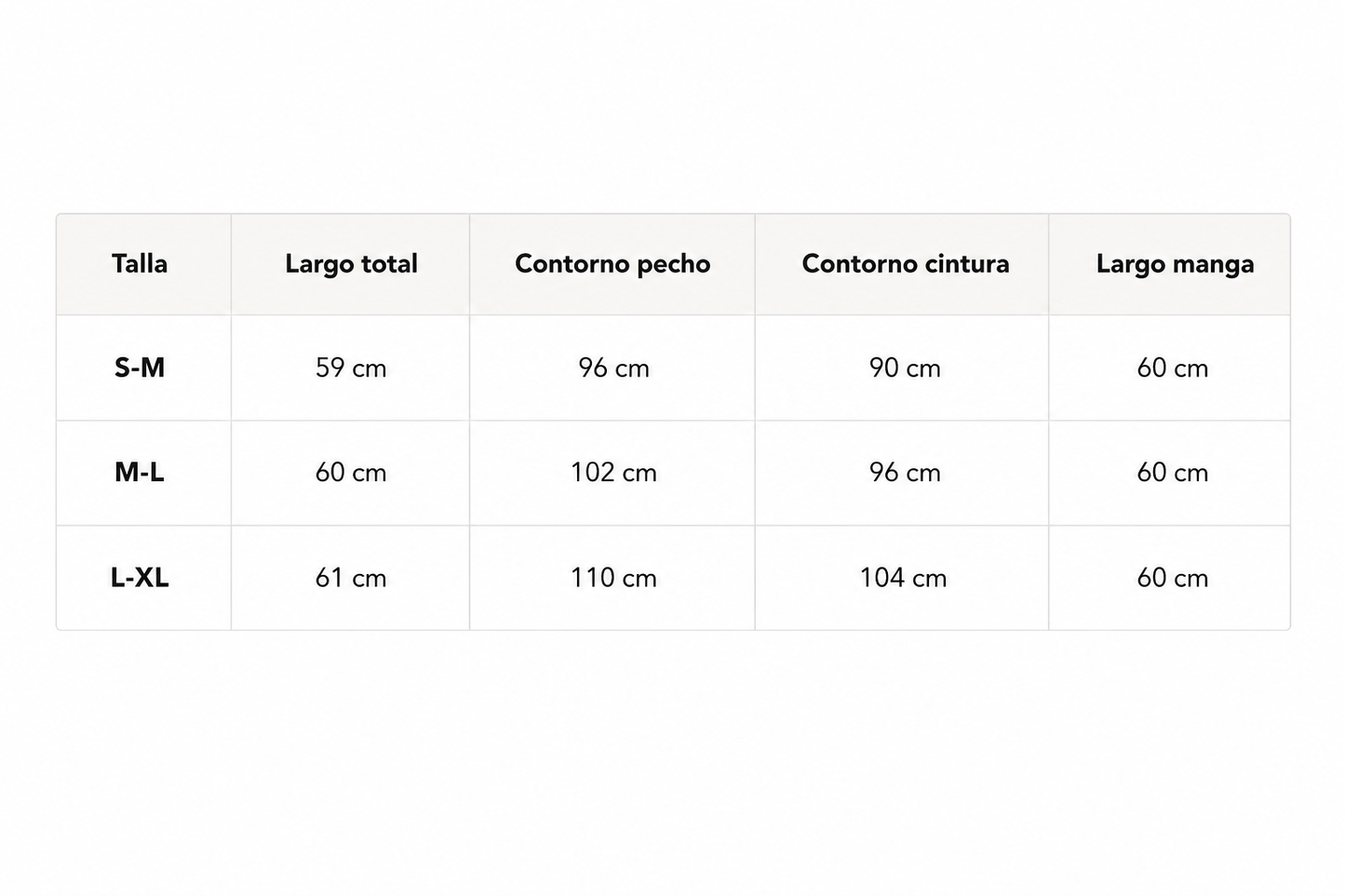Click the M-L sleeve length 60 cm cell
The image size is (1345, 896).
[1169, 473]
